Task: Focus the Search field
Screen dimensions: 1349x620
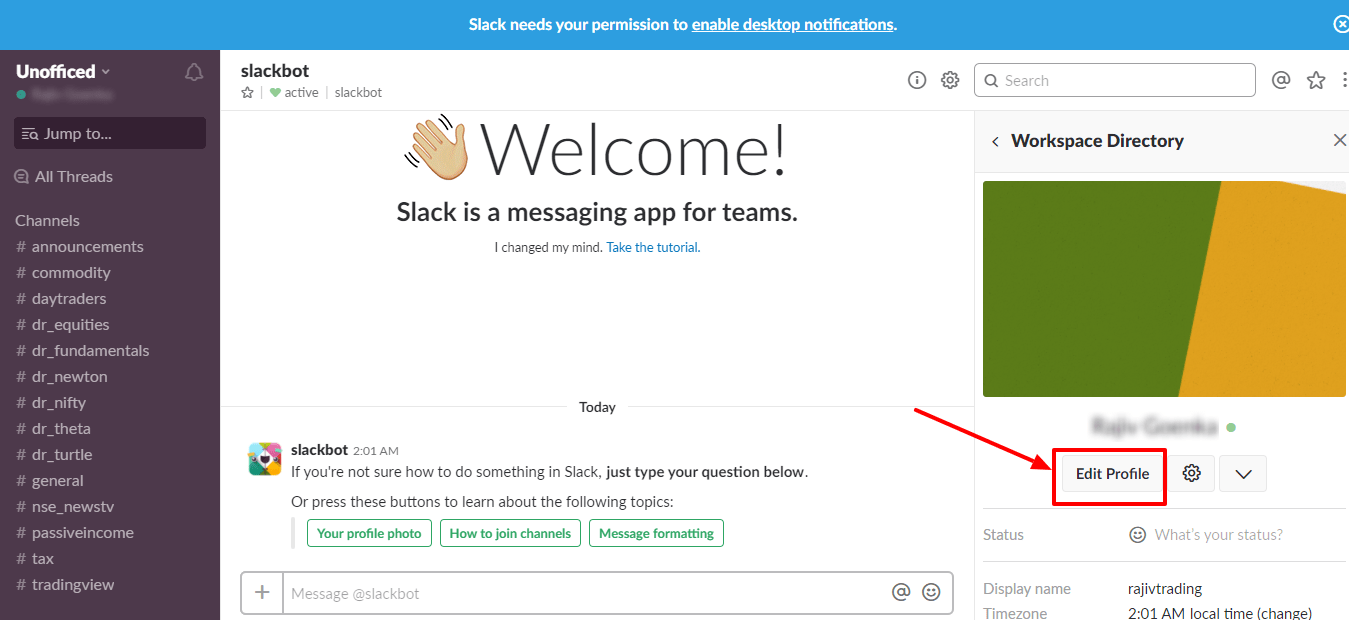Action: pyautogui.click(x=1114, y=80)
